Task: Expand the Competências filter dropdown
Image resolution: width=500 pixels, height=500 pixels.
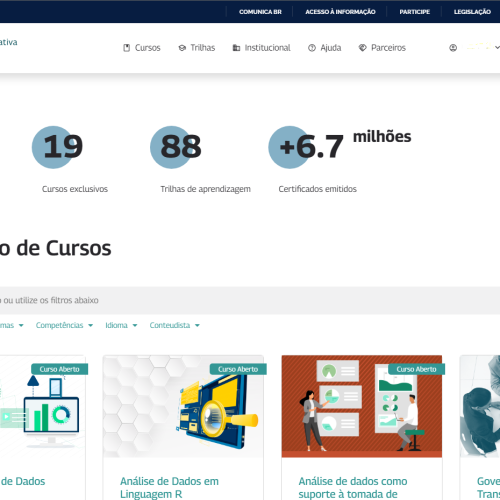Action: click(x=64, y=325)
